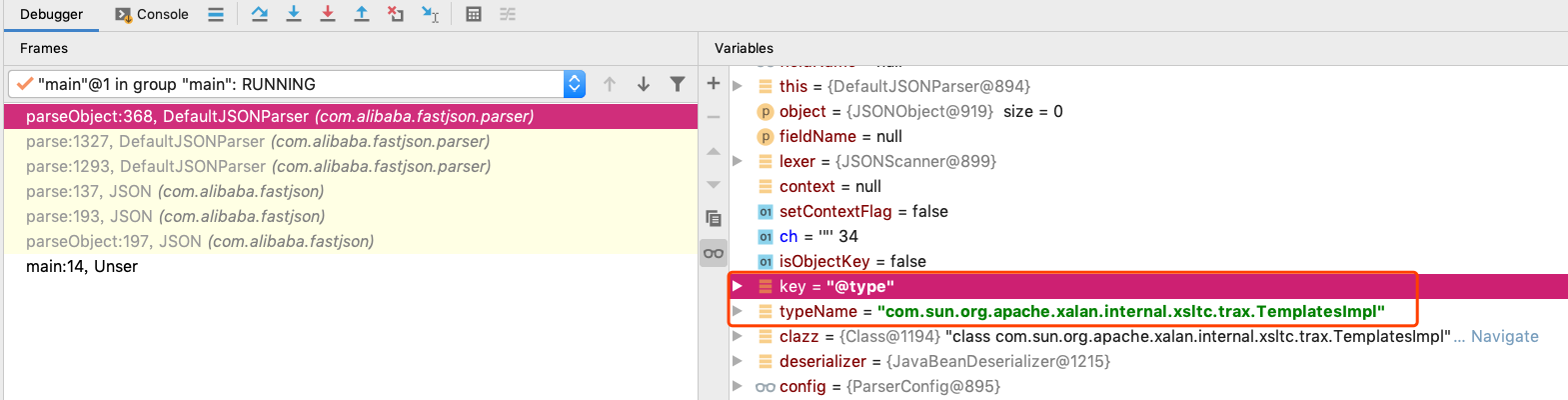Click the red Force Step Into icon
Viewport: 1568px width, 400px height.
coord(328,14)
